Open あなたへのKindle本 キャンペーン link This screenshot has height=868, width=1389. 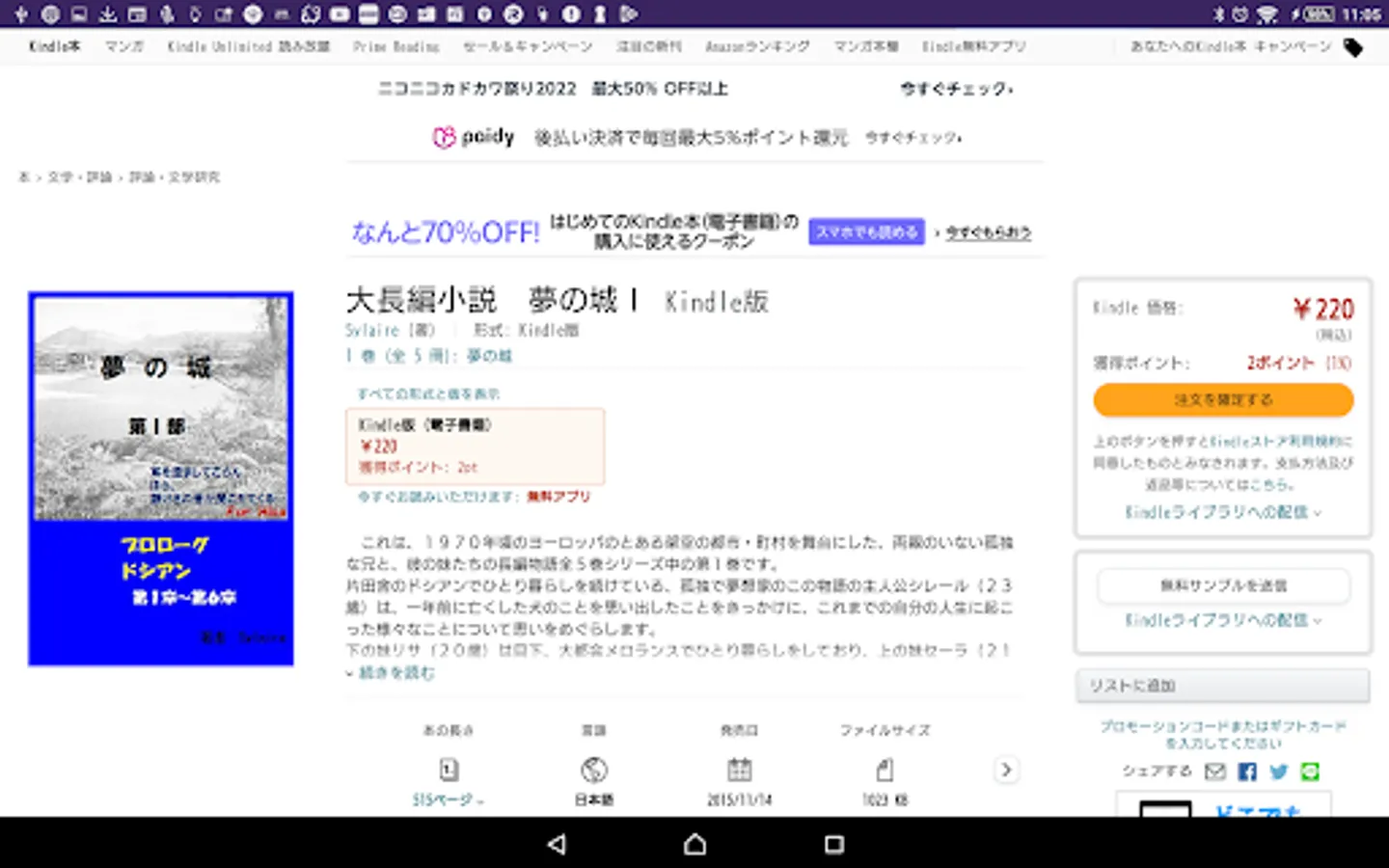[1230, 46]
